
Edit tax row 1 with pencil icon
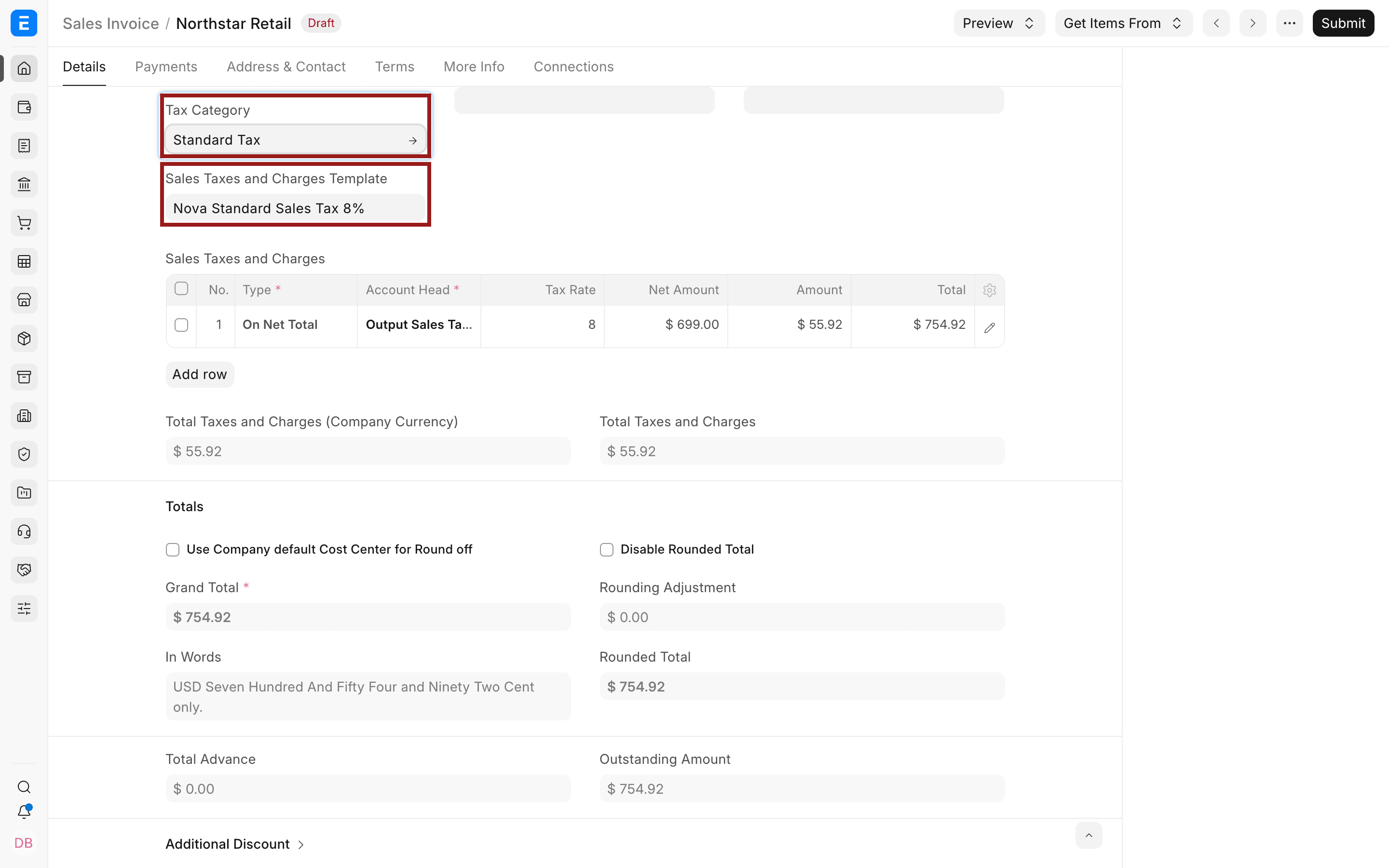click(x=990, y=327)
